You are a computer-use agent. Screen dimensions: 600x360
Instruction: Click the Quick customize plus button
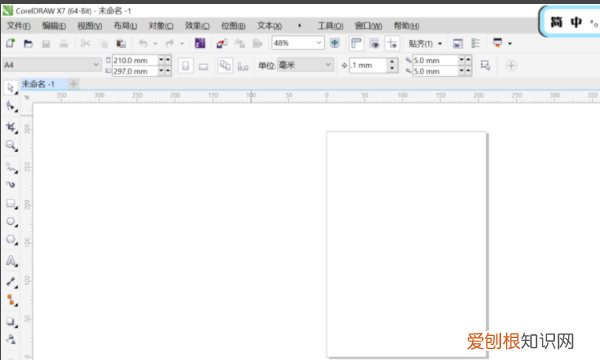click(511, 65)
